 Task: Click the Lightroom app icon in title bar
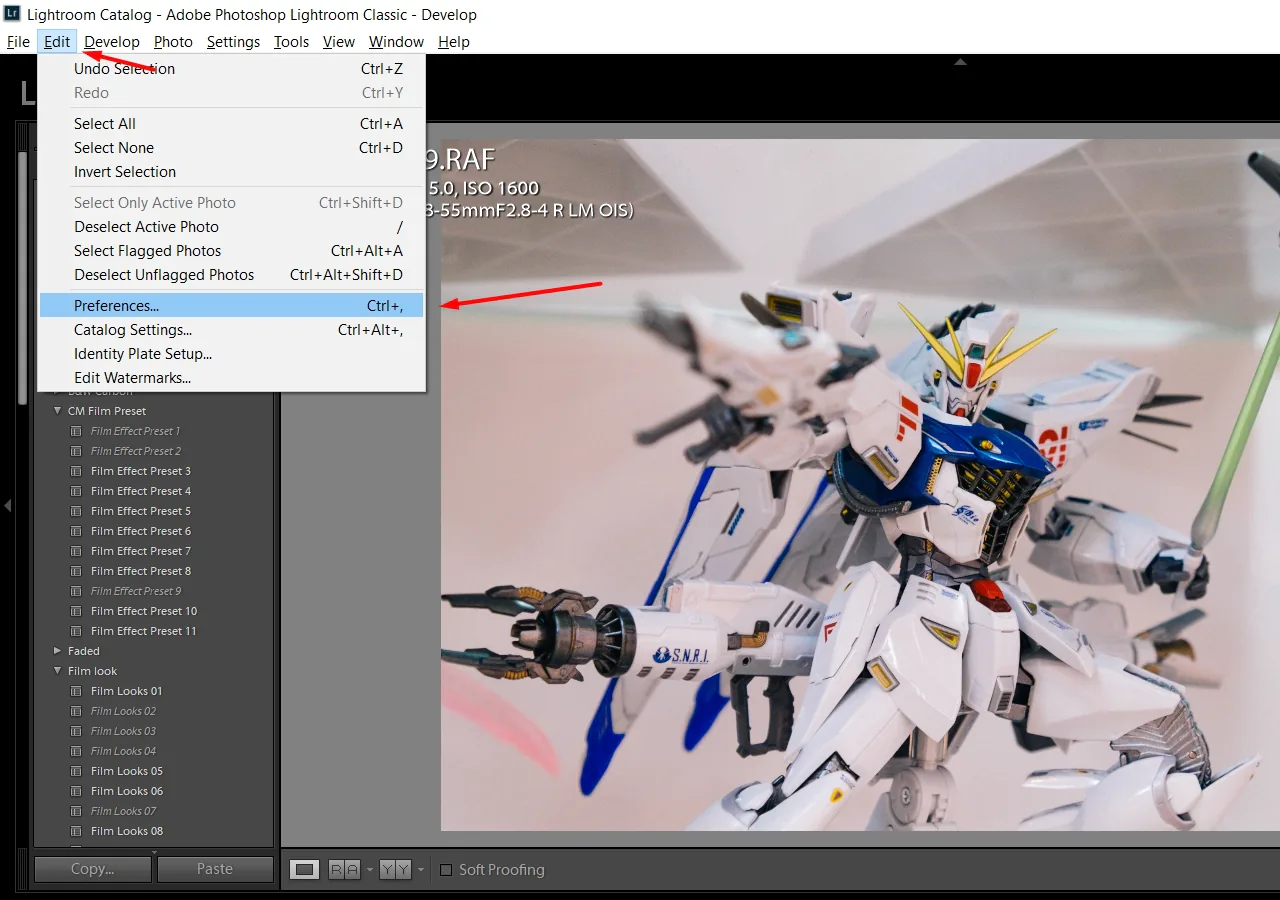pyautogui.click(x=13, y=14)
